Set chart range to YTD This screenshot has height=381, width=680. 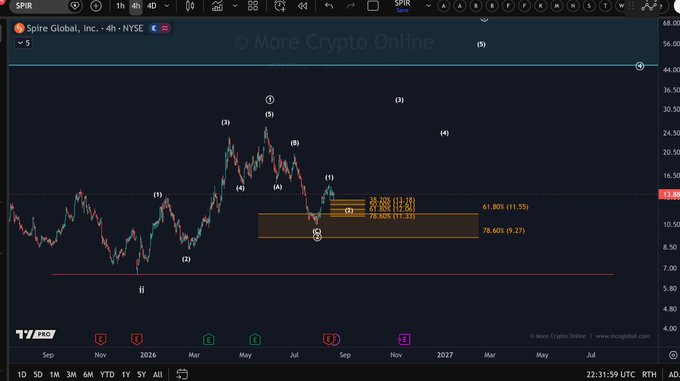[x=107, y=374]
